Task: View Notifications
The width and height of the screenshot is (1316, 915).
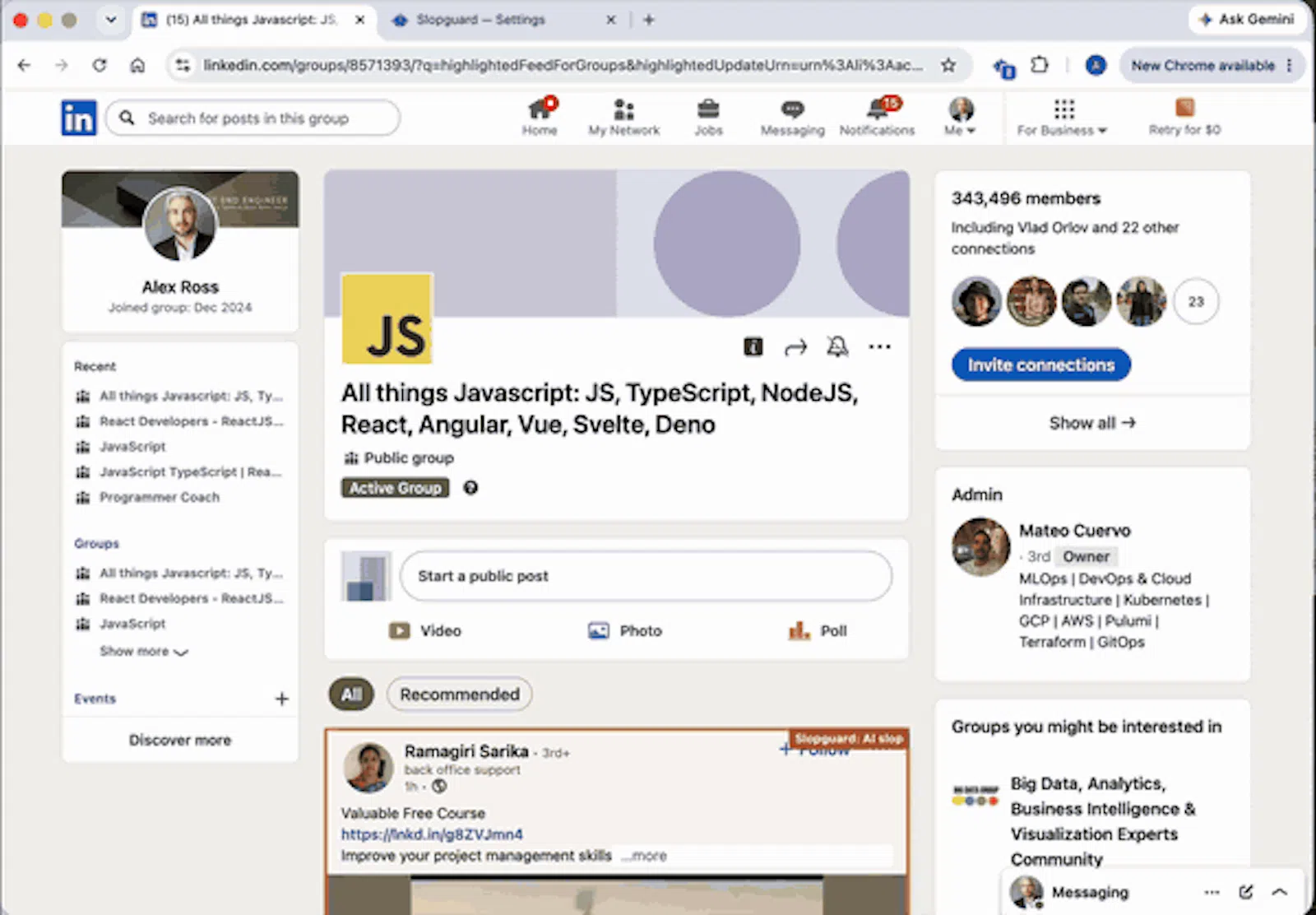Action: (x=877, y=117)
